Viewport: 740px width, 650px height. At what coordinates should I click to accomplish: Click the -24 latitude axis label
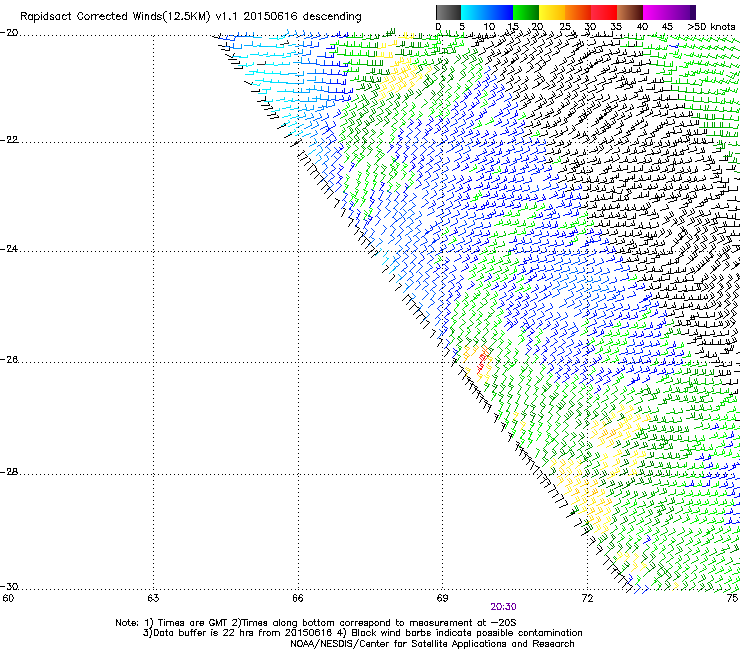(9, 248)
